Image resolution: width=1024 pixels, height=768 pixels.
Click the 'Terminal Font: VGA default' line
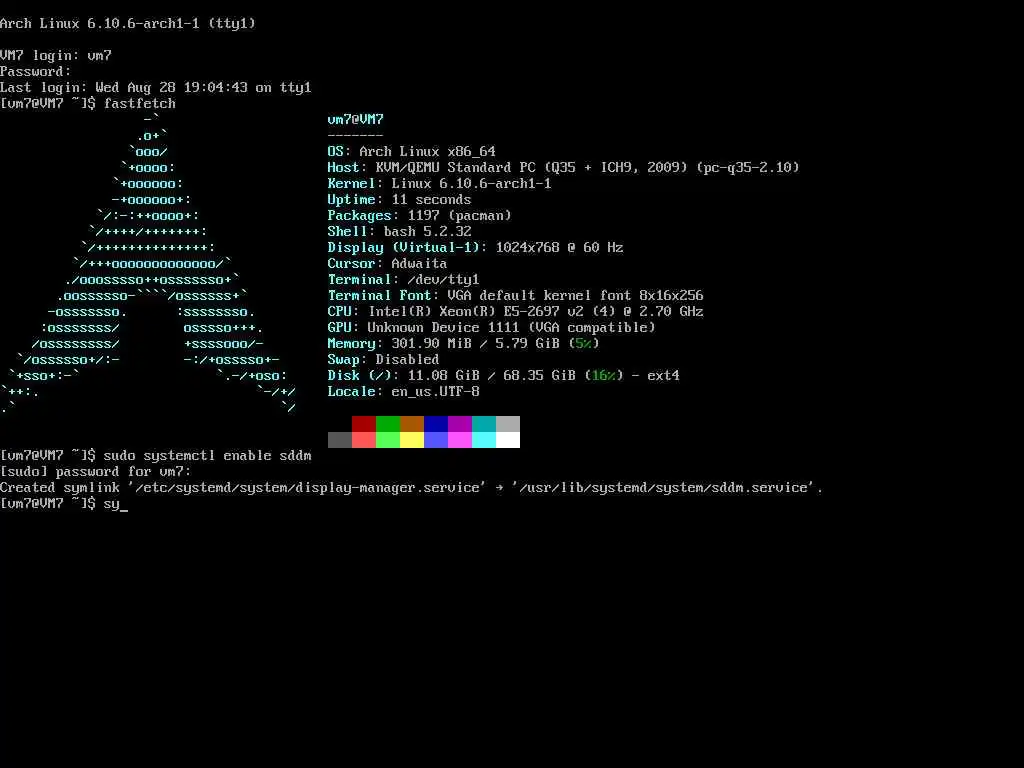(515, 295)
